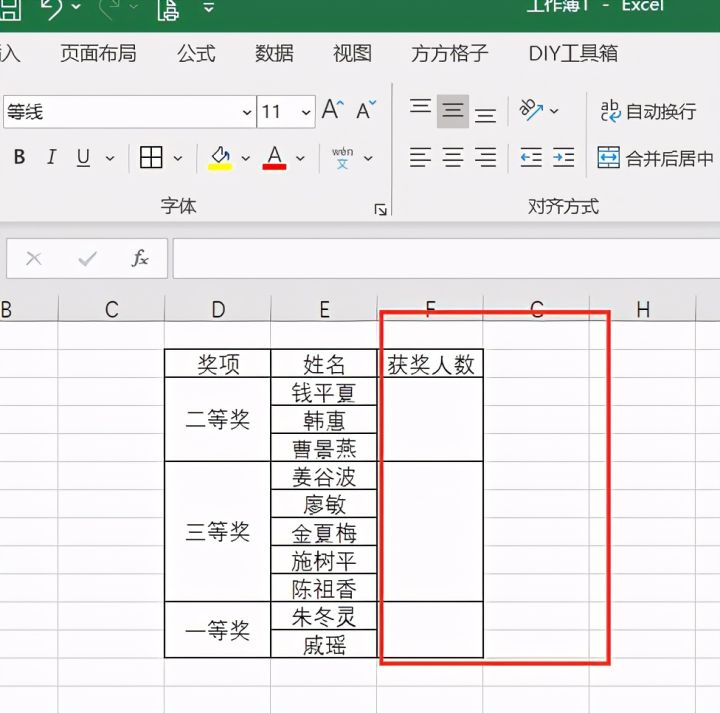Toggle Underline formatting
This screenshot has height=713, width=720.
point(83,157)
